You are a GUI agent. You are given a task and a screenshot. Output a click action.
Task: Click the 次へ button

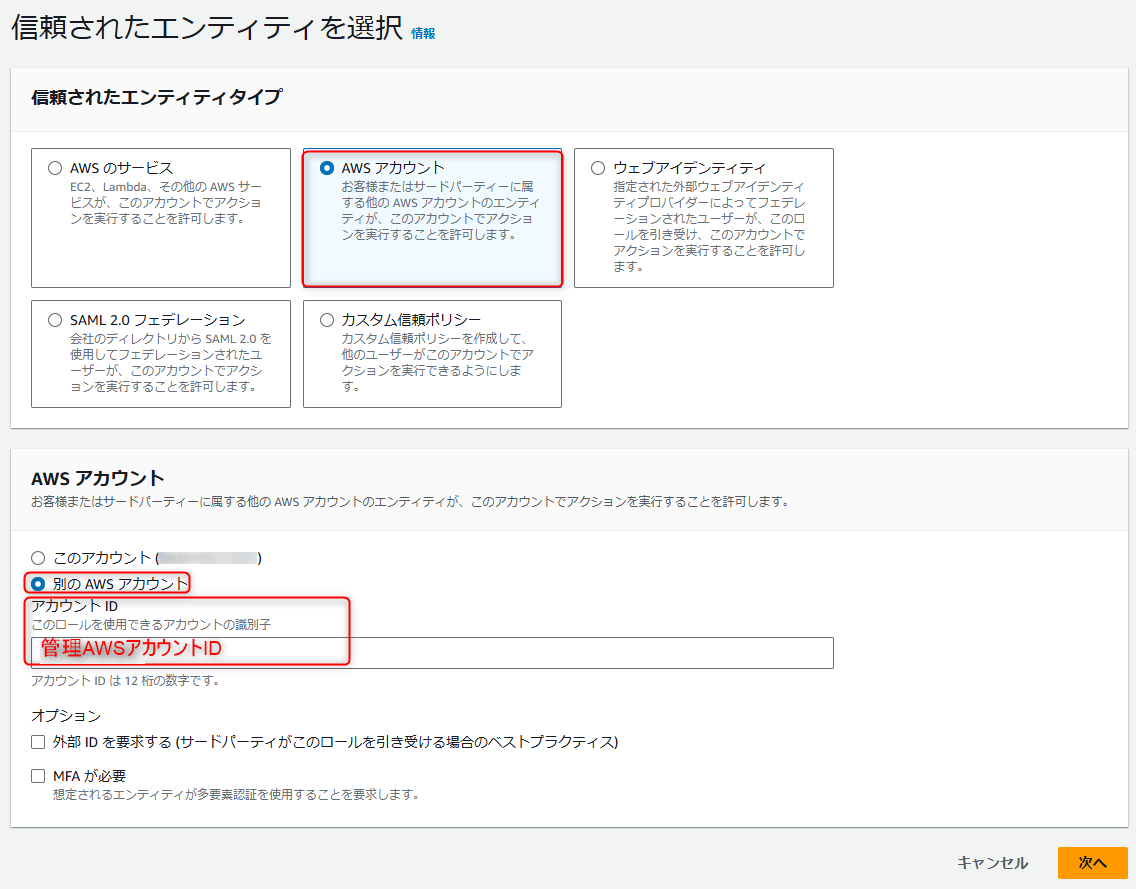click(x=1093, y=863)
